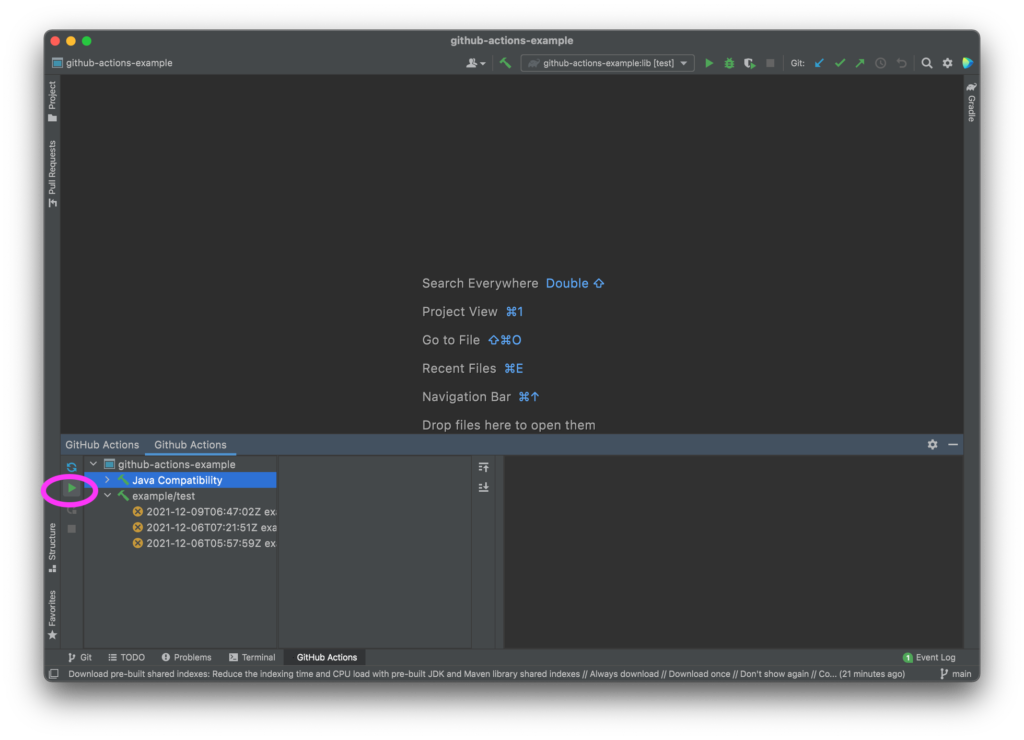Open the Event Log

pyautogui.click(x=929, y=657)
